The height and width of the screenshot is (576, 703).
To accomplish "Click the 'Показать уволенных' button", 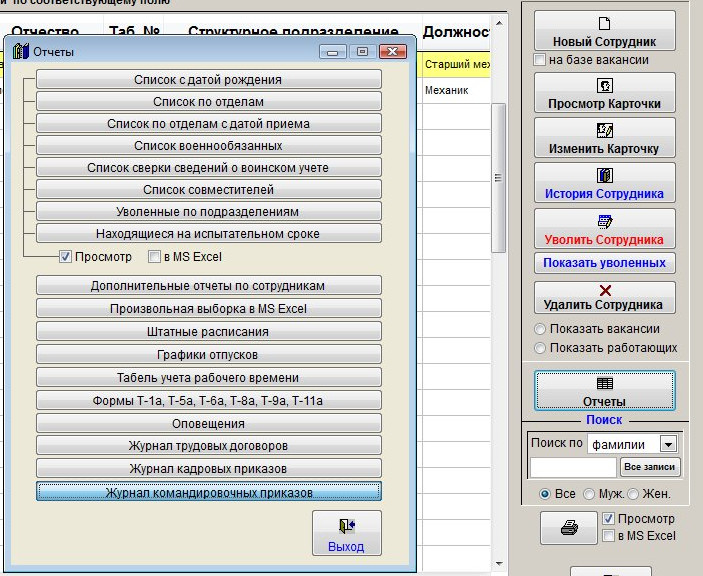I will (x=605, y=263).
